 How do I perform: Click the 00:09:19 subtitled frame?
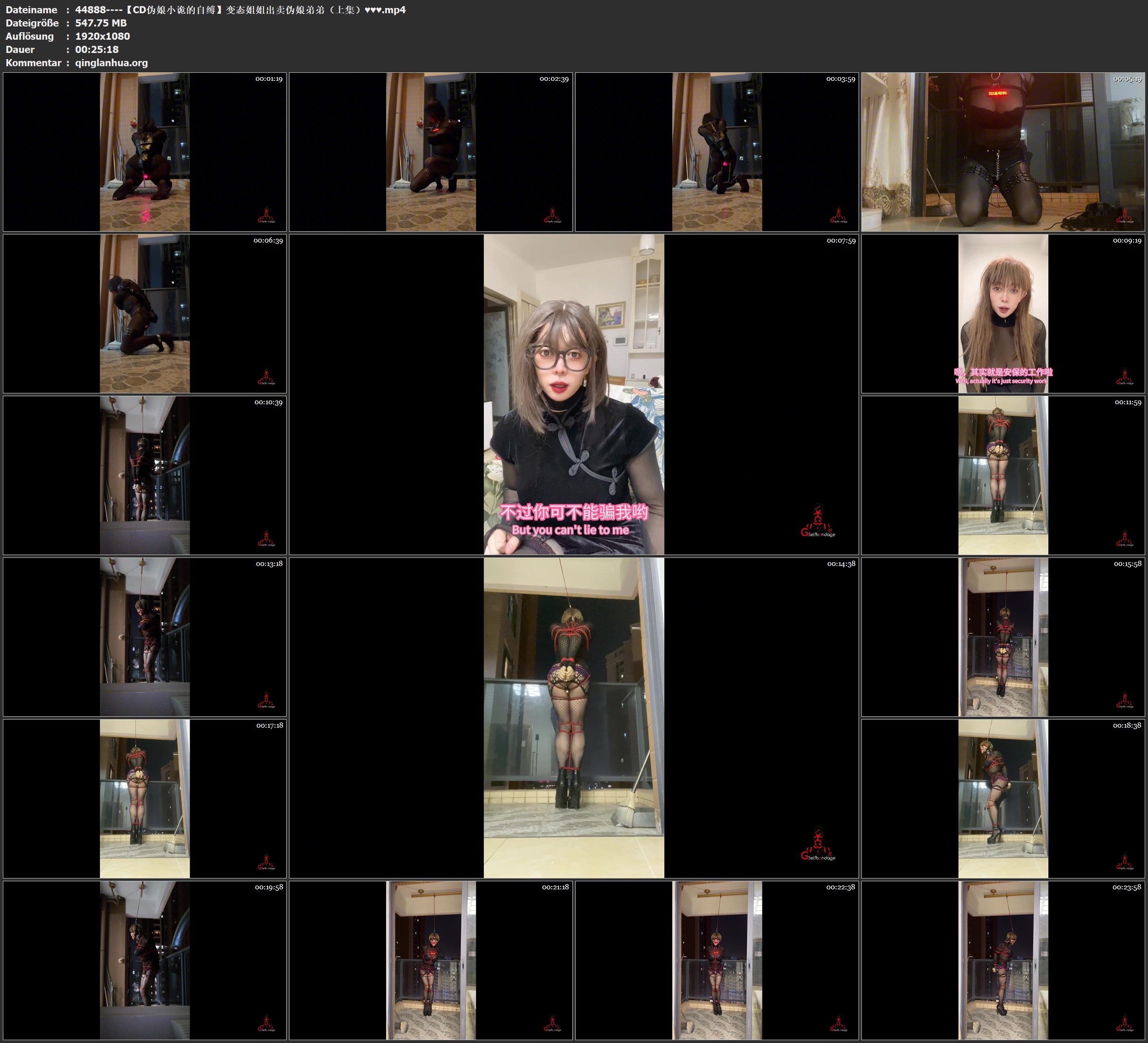click(x=1003, y=313)
